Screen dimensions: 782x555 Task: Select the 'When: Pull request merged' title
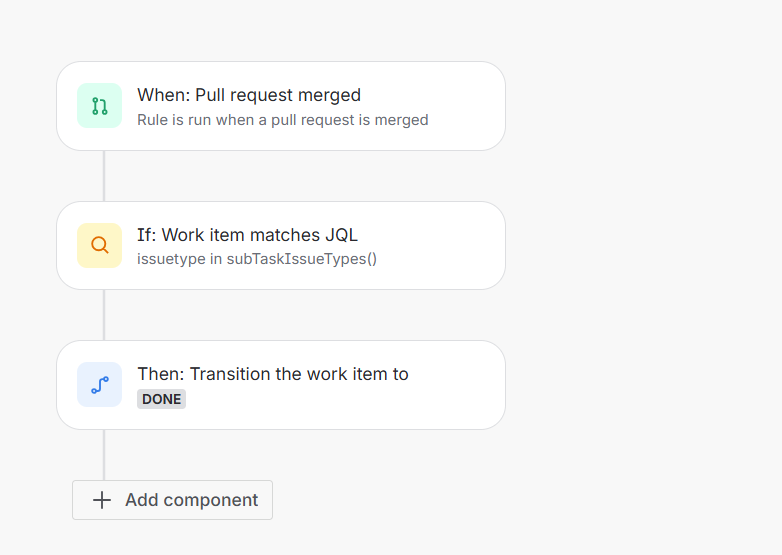pyautogui.click(x=249, y=95)
